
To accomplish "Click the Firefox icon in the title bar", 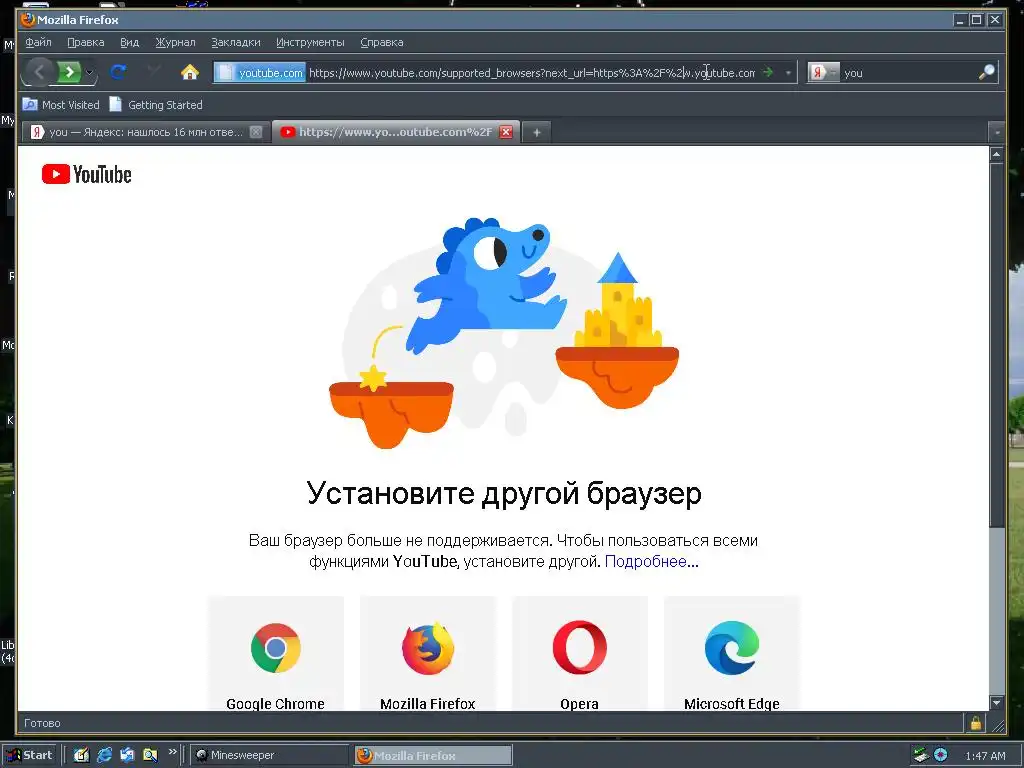I will click(x=27, y=20).
